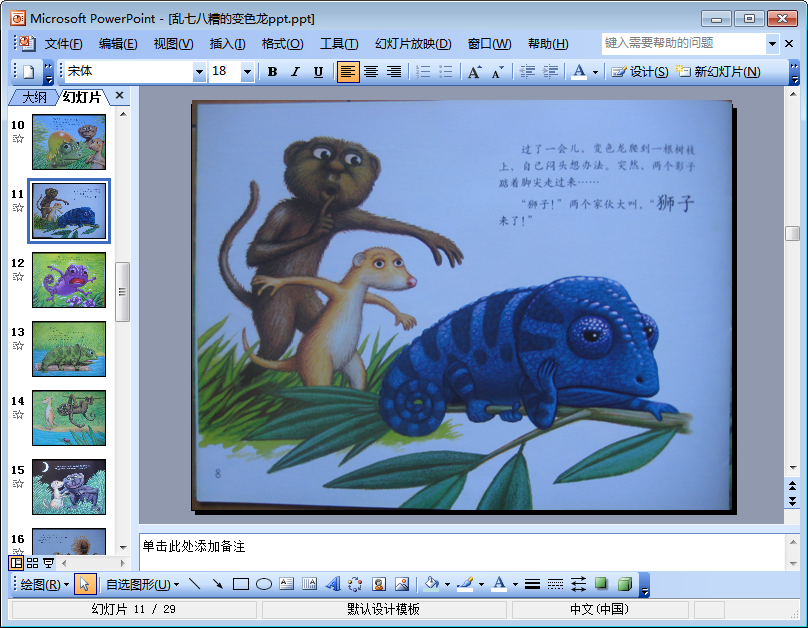
Task: Open font color dropdown on formatting toolbar
Action: pyautogui.click(x=595, y=72)
